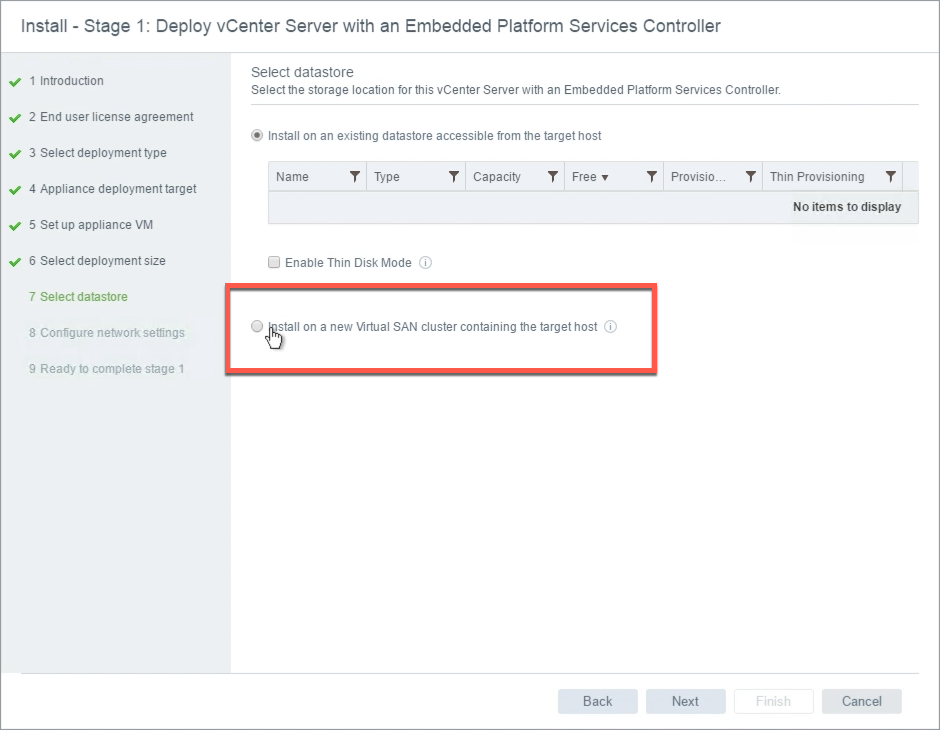This screenshot has width=940, height=730.
Task: Sort by the Capacity column header
Action: (497, 177)
